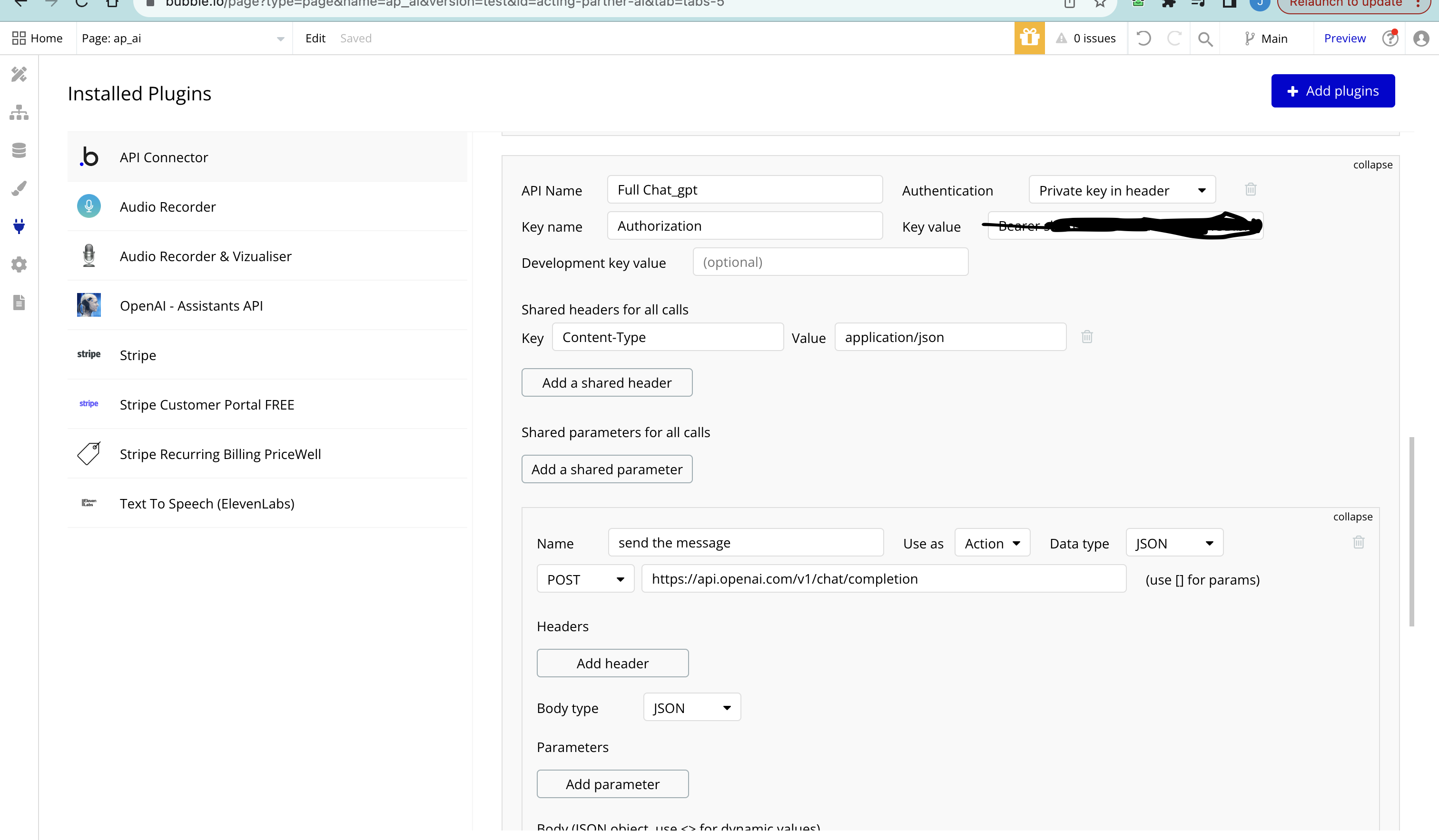Open the Settings tab gear icon
This screenshot has width=1439, height=840.
pos(19,264)
